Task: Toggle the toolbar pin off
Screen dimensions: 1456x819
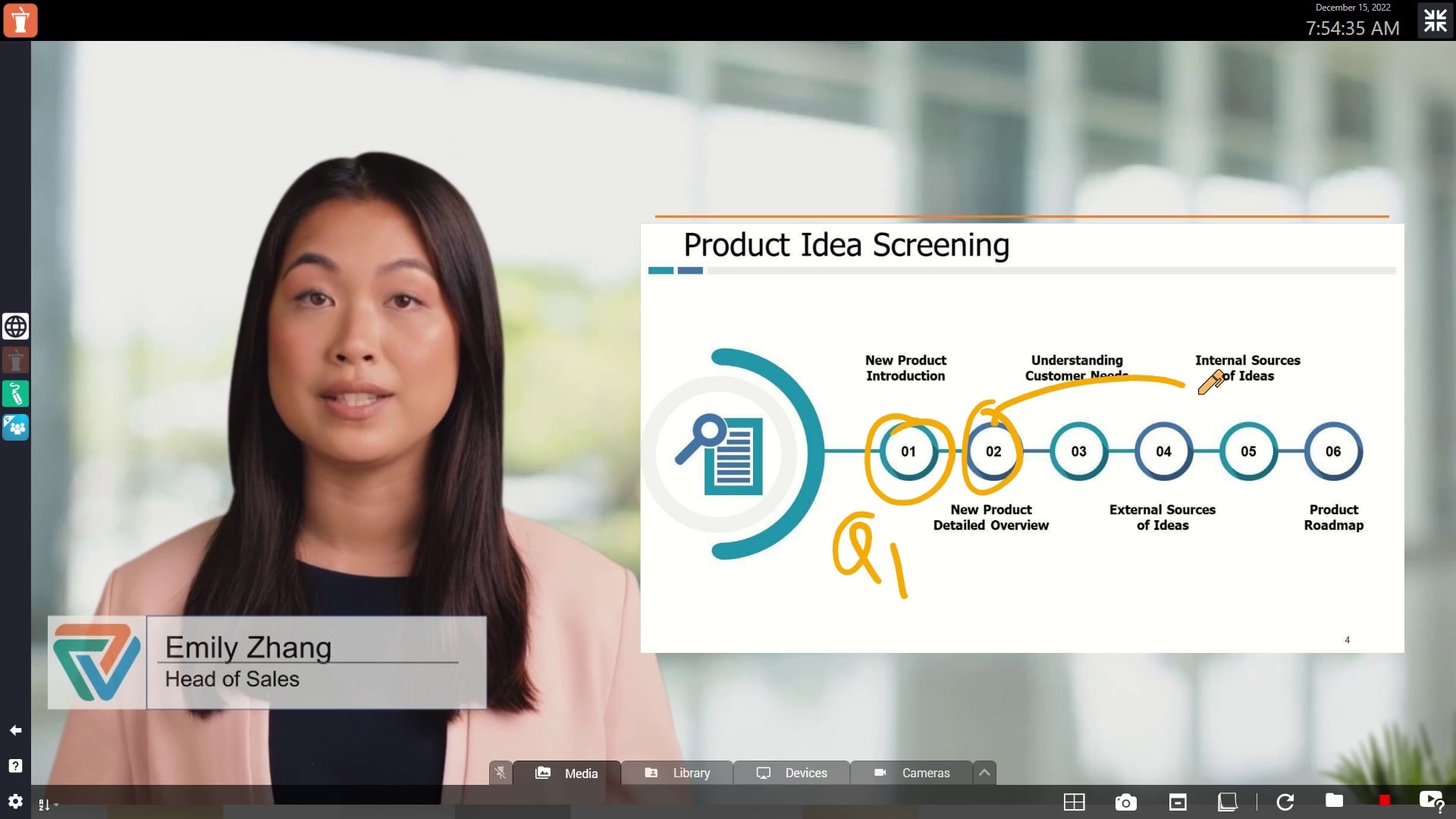Action: click(500, 772)
